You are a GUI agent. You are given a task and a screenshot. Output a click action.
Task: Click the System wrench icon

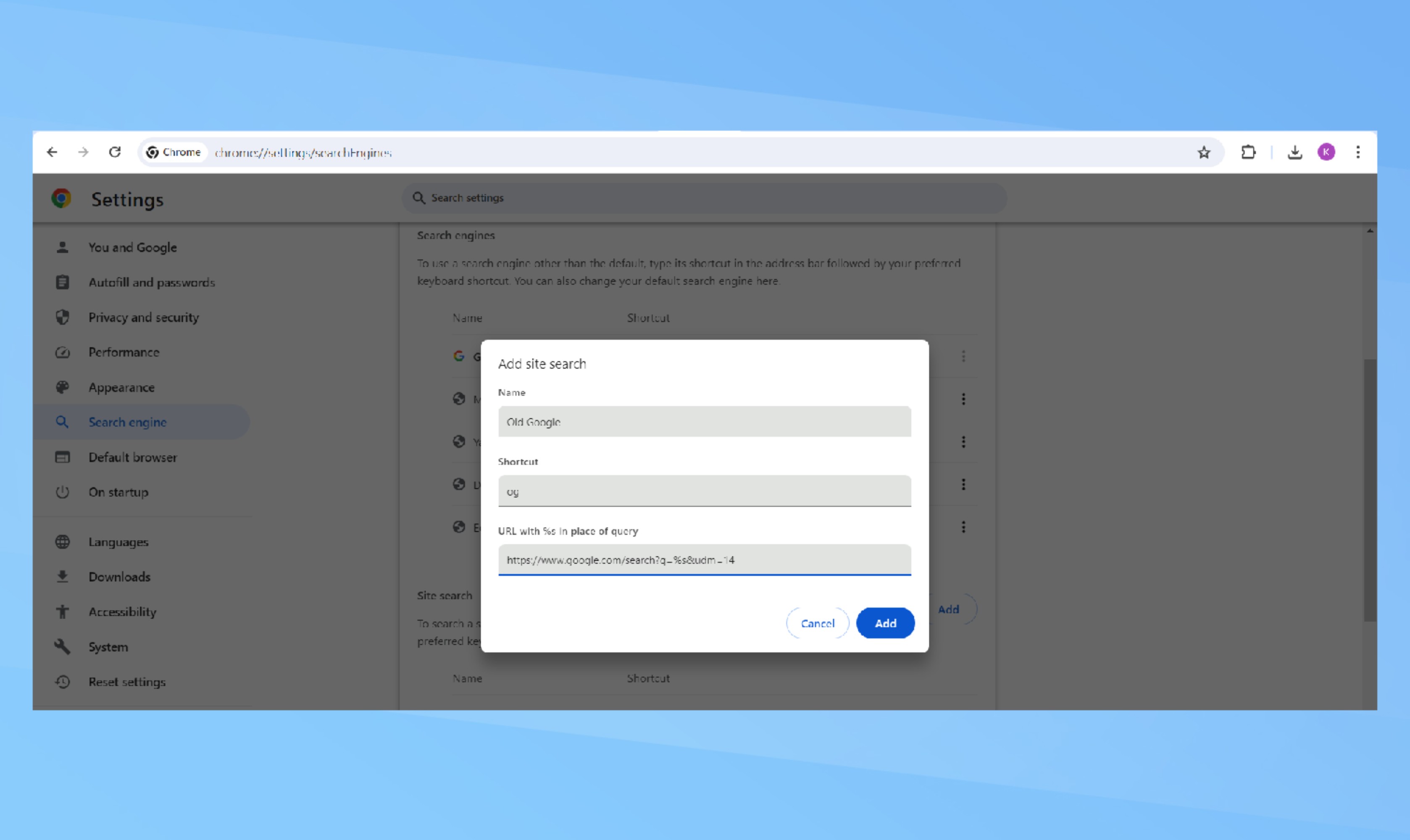tap(62, 646)
